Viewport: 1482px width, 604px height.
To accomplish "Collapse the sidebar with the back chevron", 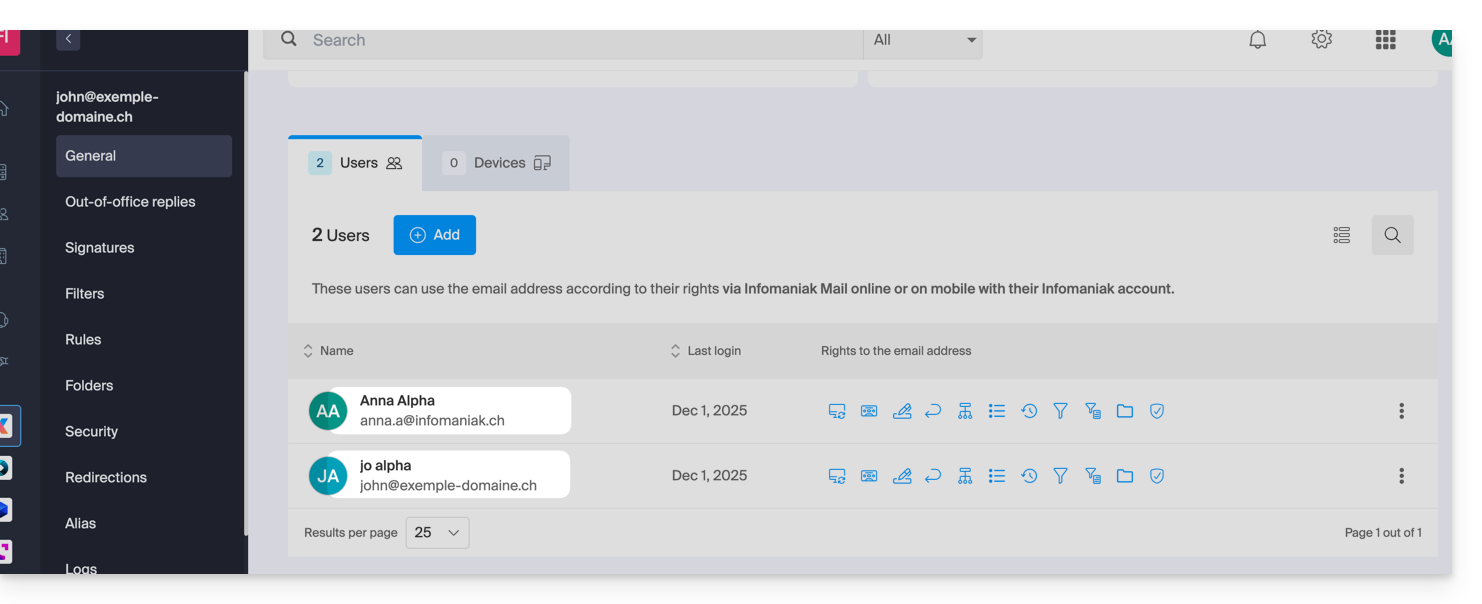I will tap(68, 39).
